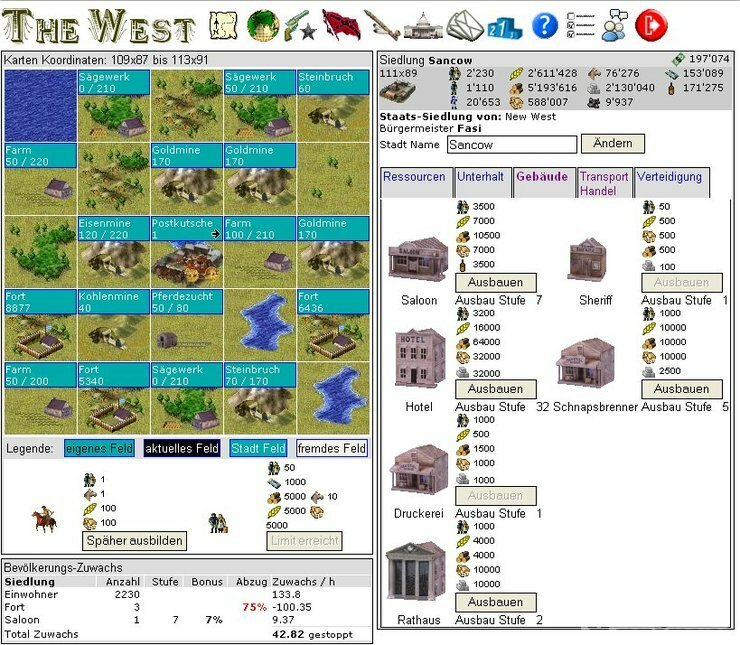Switch to the Gebäude tab
Screen dimensions: 740x645
tap(542, 182)
